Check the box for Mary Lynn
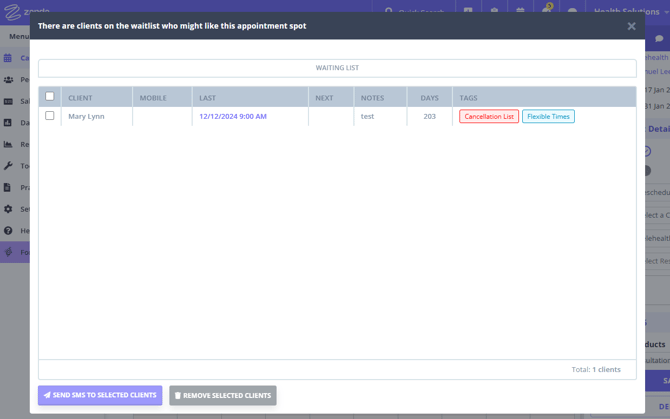This screenshot has width=670, height=419. 50,116
